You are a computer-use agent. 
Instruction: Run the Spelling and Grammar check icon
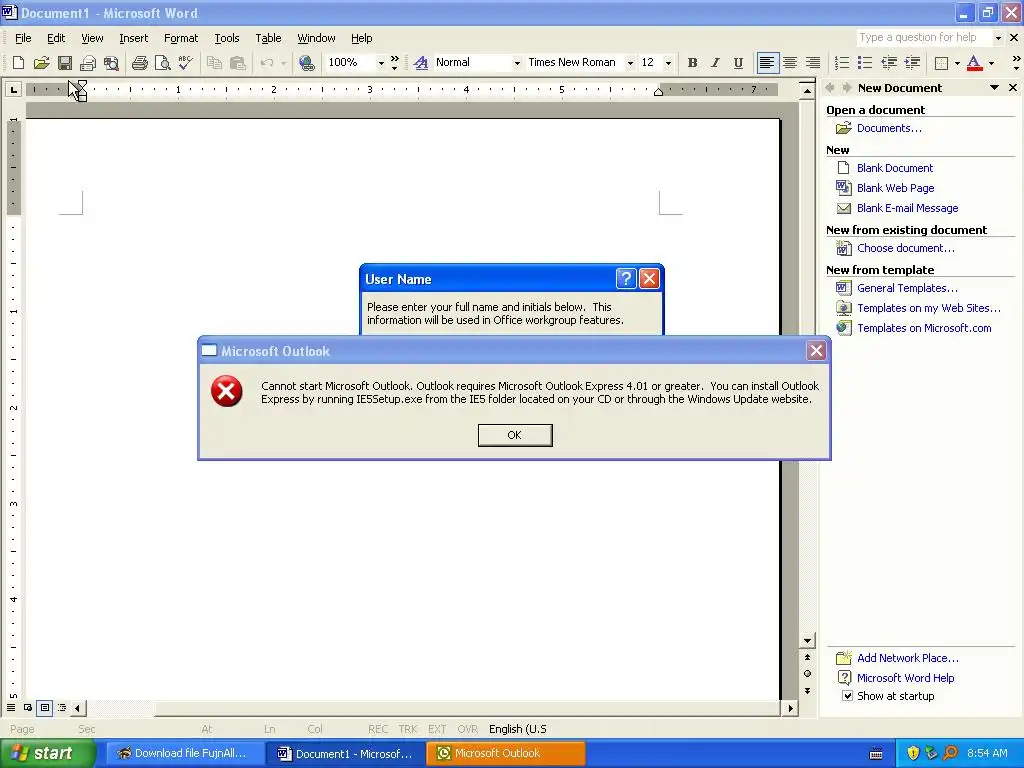[x=185, y=63]
